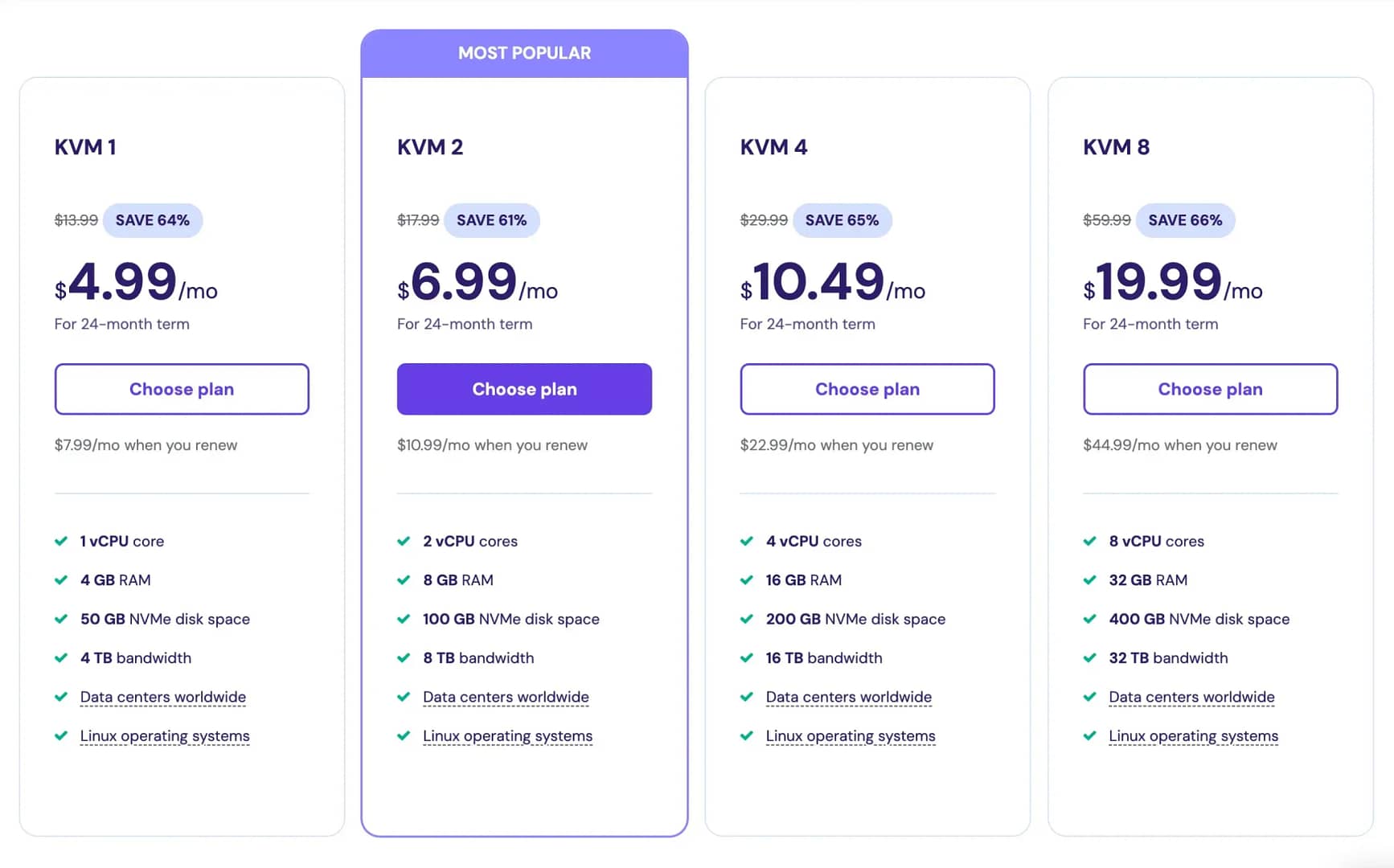Image resolution: width=1394 pixels, height=868 pixels.
Task: Click the struck-through $59.99 price
Action: [1107, 220]
